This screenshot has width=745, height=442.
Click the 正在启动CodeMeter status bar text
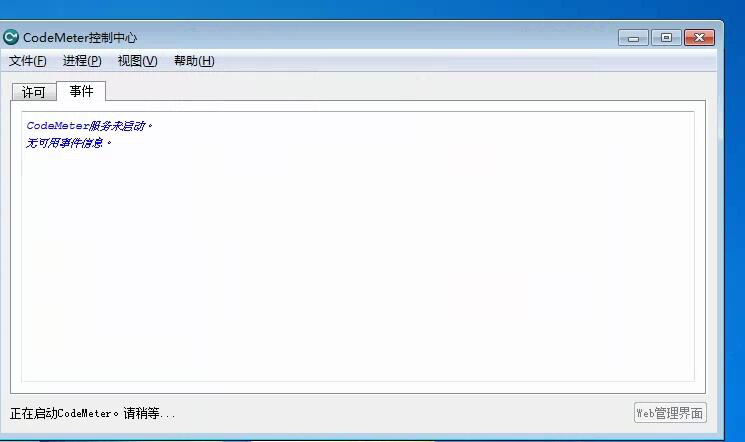click(93, 413)
